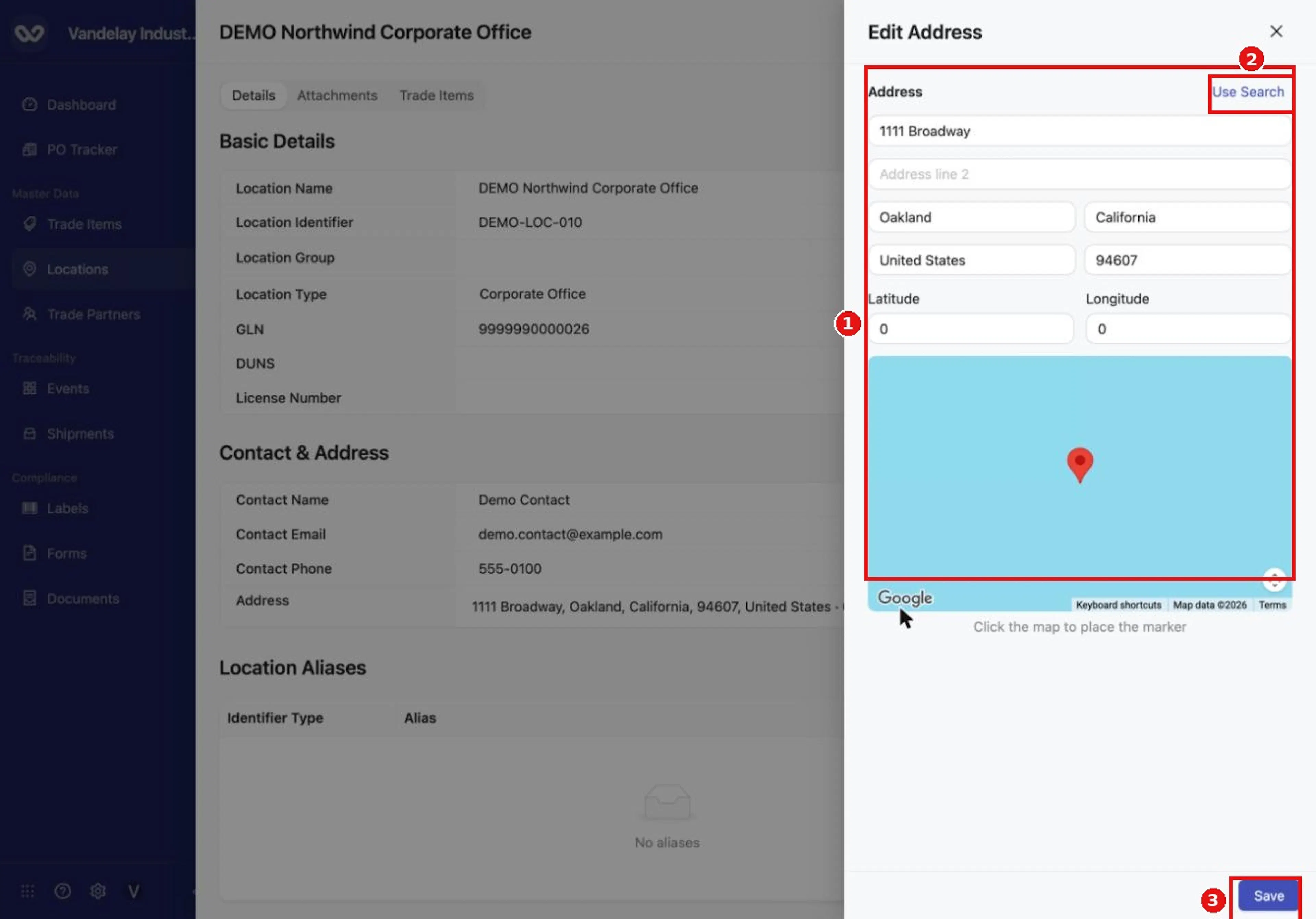Open the map Terms link

pyautogui.click(x=1272, y=605)
